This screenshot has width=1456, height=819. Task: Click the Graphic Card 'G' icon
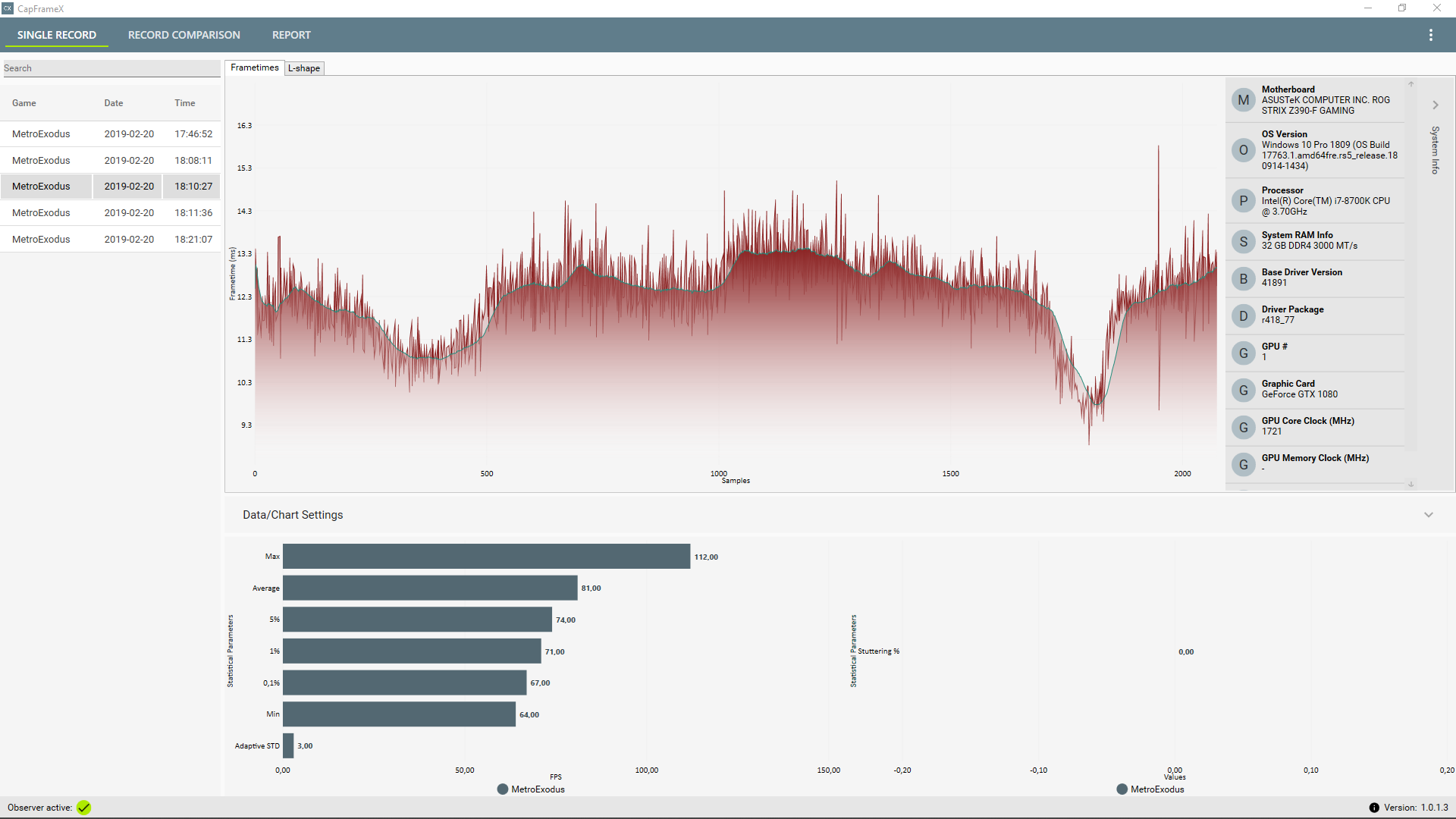coord(1243,391)
